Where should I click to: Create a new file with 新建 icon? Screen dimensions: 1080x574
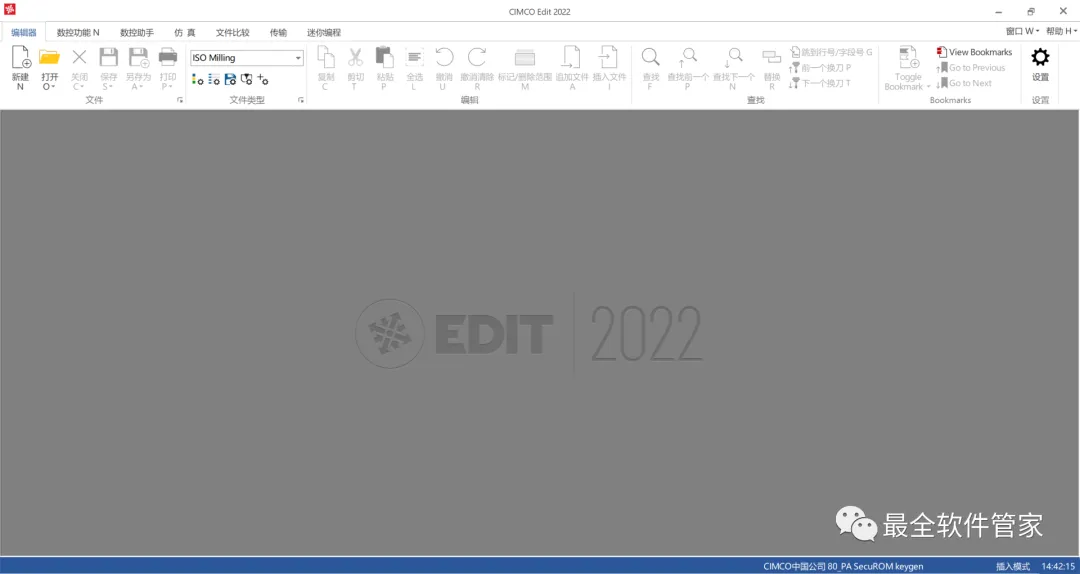21,58
